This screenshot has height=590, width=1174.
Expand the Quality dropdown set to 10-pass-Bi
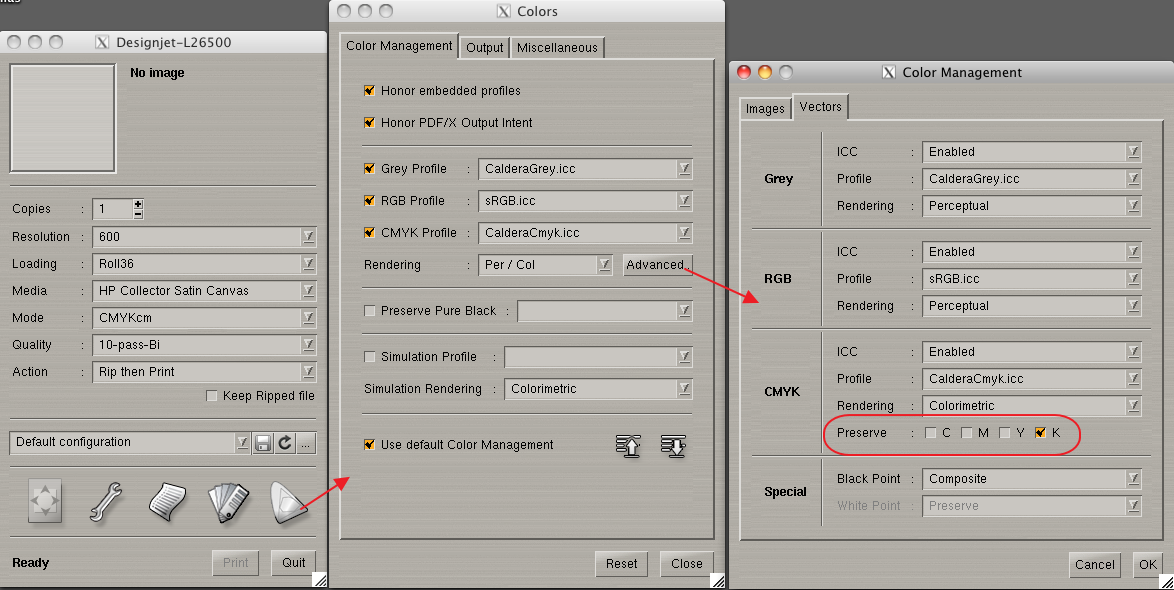pos(205,345)
